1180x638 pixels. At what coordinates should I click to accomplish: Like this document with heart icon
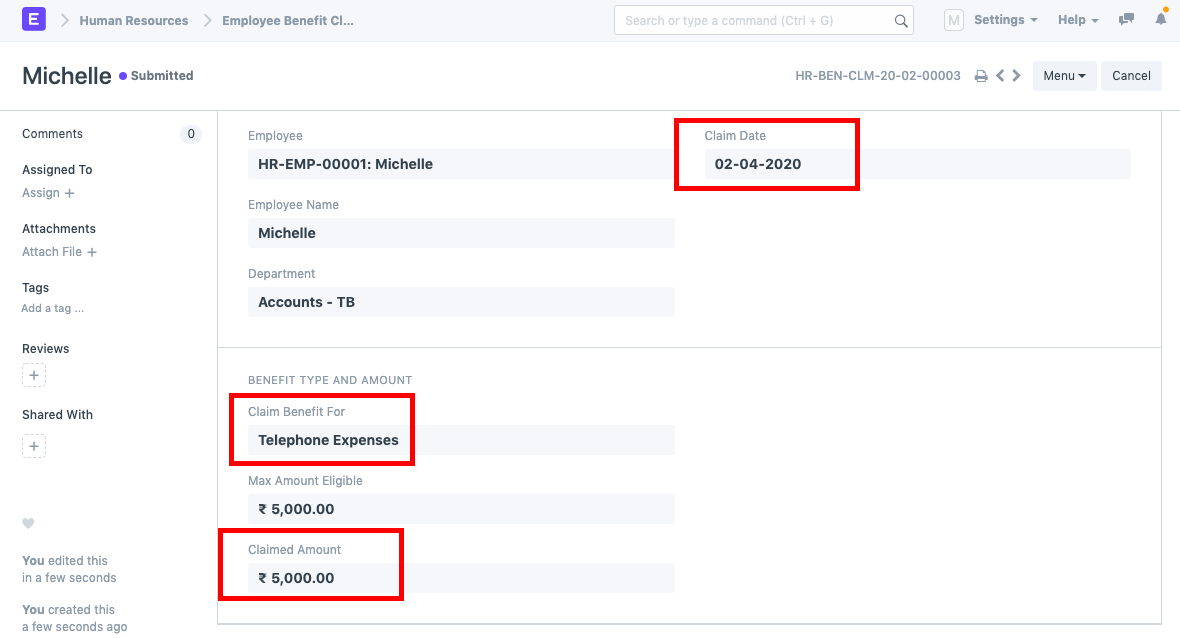28,523
